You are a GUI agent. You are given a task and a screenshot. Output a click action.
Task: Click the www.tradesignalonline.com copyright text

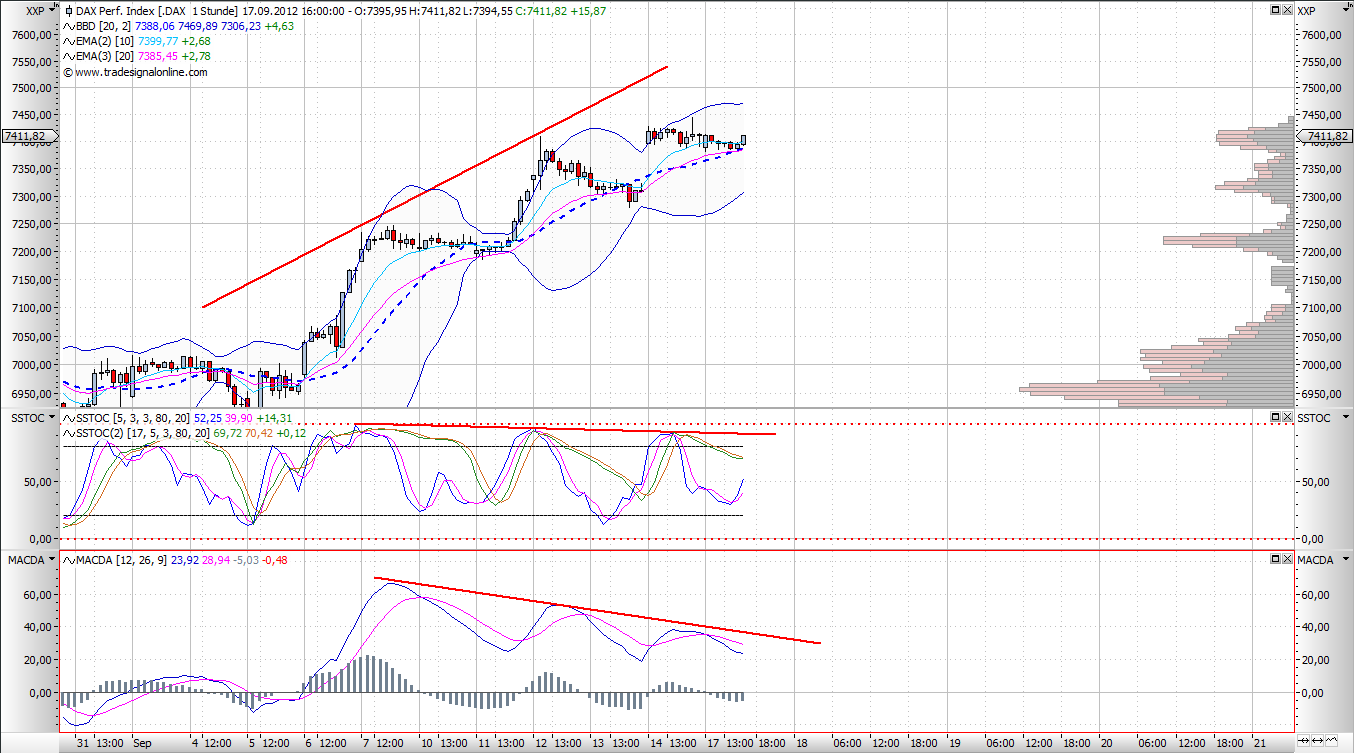coord(141,72)
